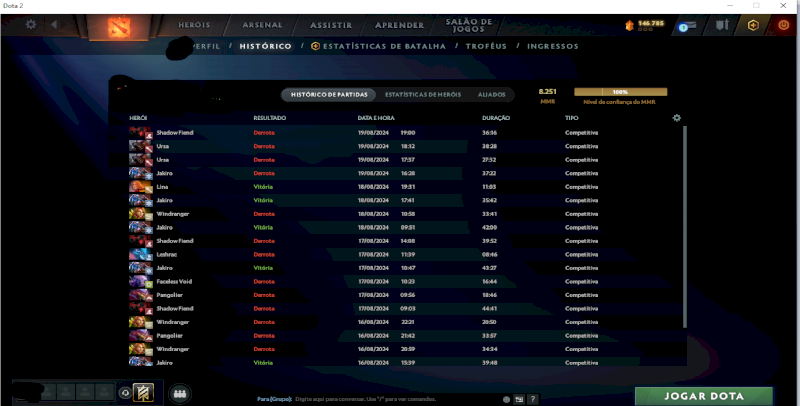Click Leshrac portrait in the 17/08 11:39 match
Image resolution: width=800 pixels, height=406 pixels.
(x=141, y=255)
